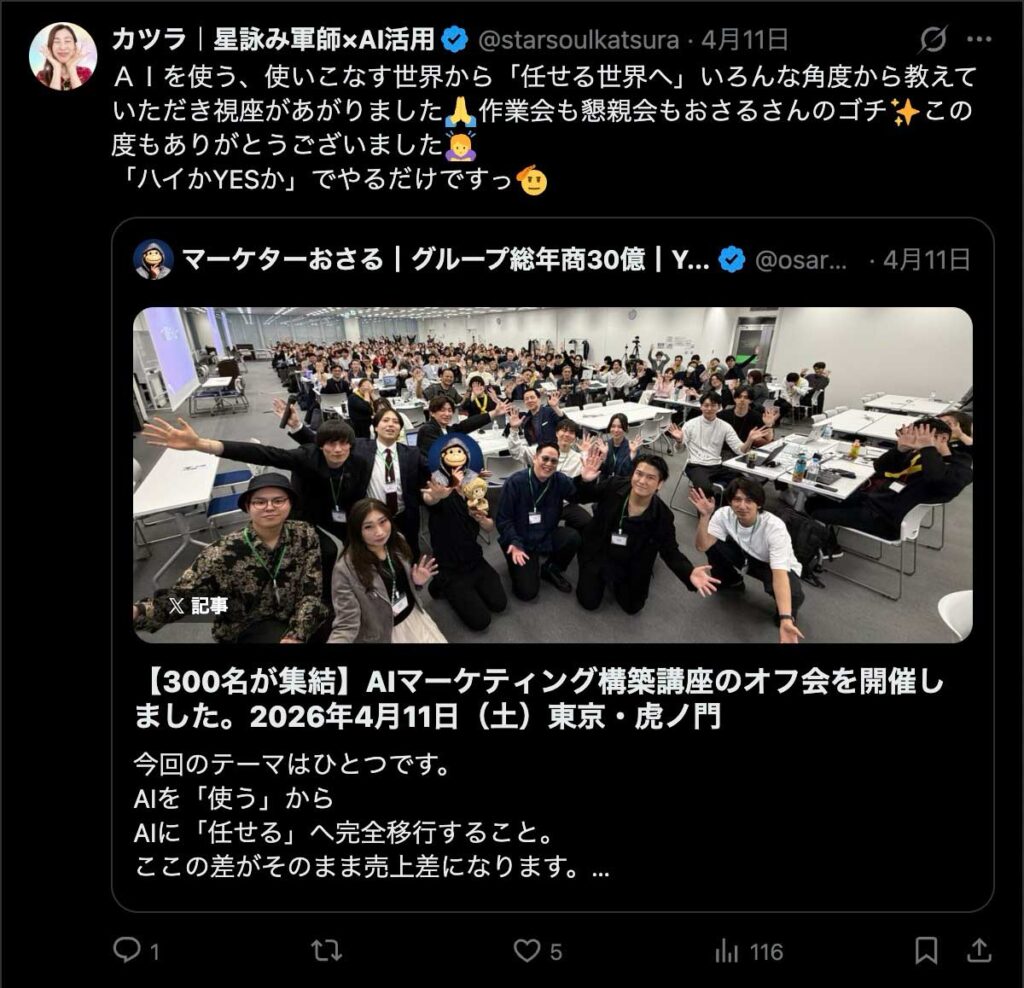
Task: Repost this tweet via retweet icon
Action: click(327, 951)
